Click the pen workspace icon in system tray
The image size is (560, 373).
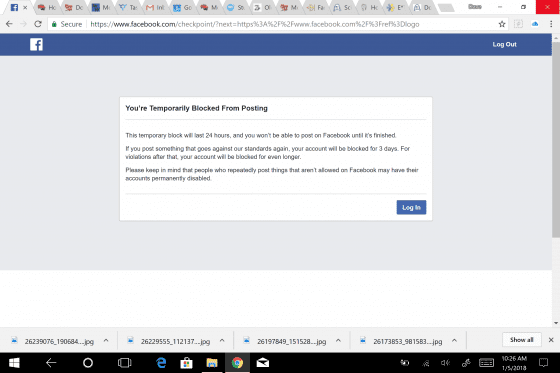click(466, 363)
